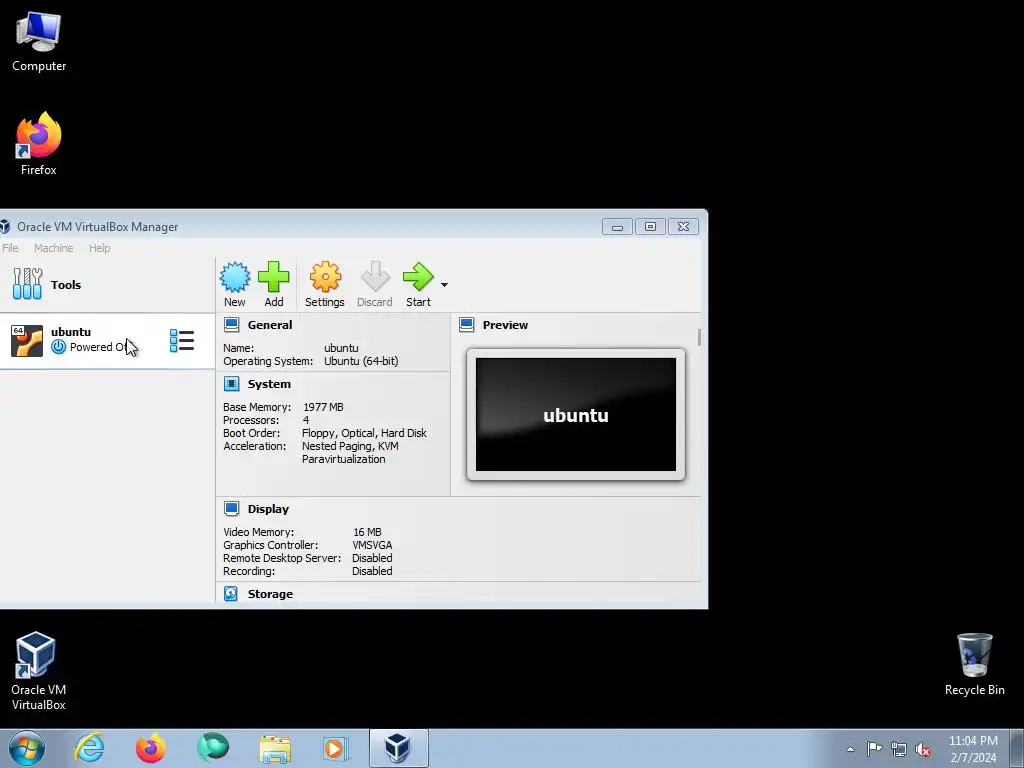Open the ubuntu machine list menu icon
The image size is (1024, 768).
coord(182,340)
